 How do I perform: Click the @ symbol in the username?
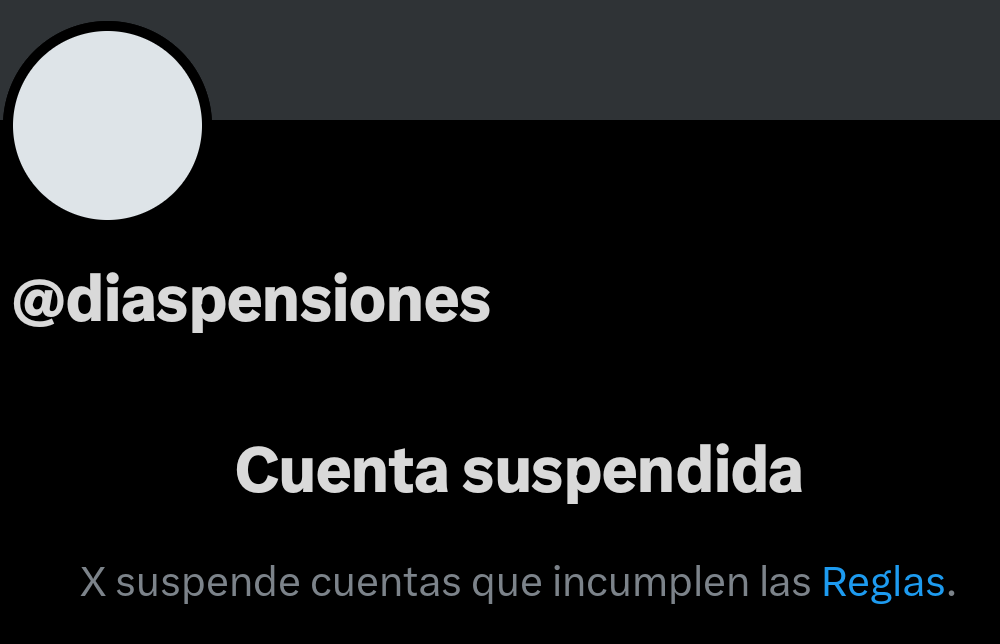pyautogui.click(x=38, y=302)
